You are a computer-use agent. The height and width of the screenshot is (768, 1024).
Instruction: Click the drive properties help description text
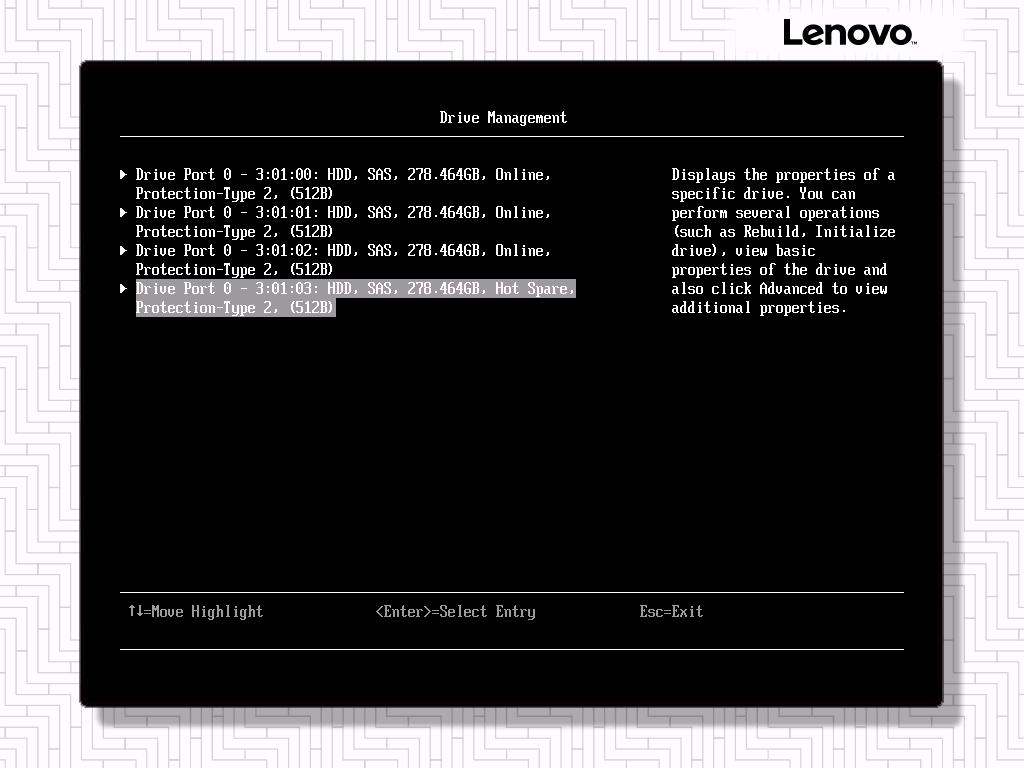click(783, 241)
